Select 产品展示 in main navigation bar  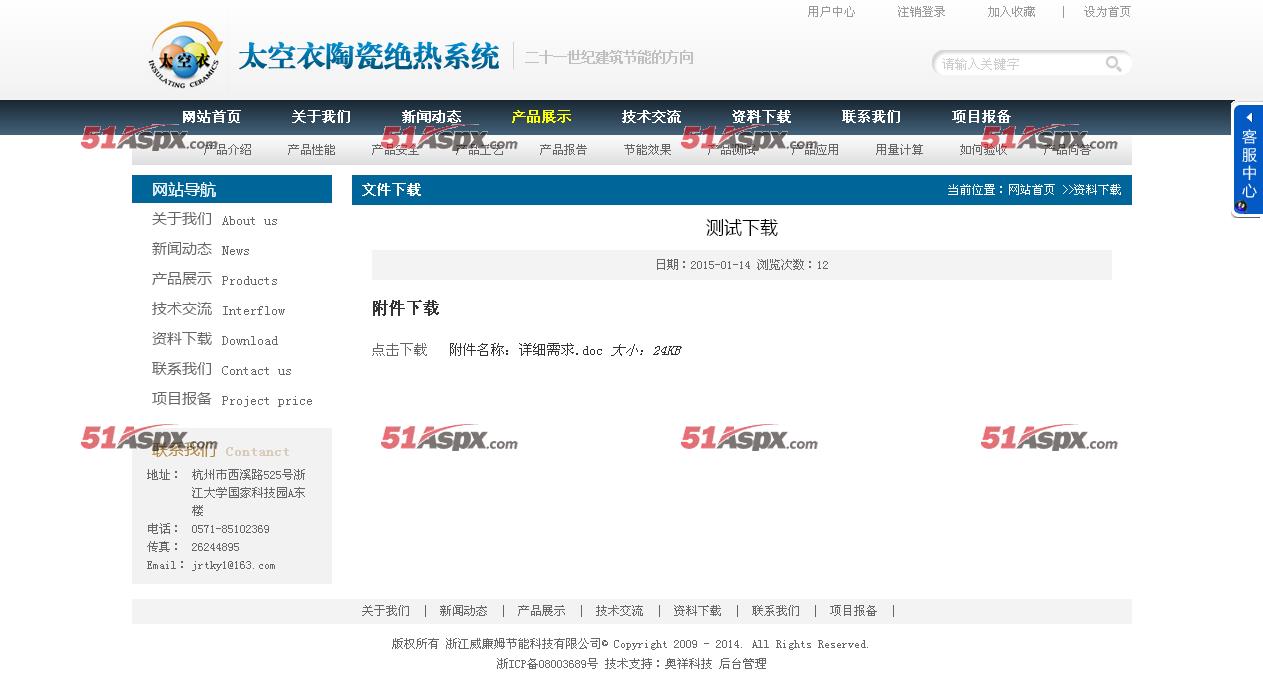click(541, 117)
